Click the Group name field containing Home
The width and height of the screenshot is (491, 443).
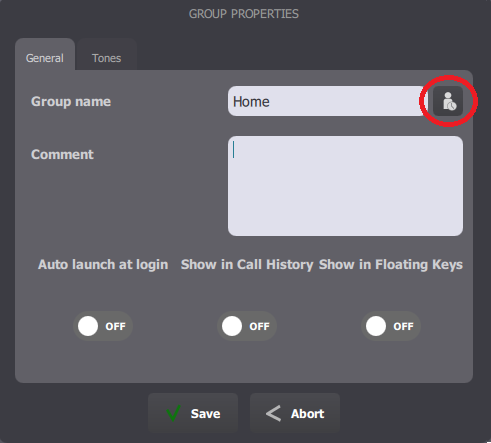click(328, 101)
